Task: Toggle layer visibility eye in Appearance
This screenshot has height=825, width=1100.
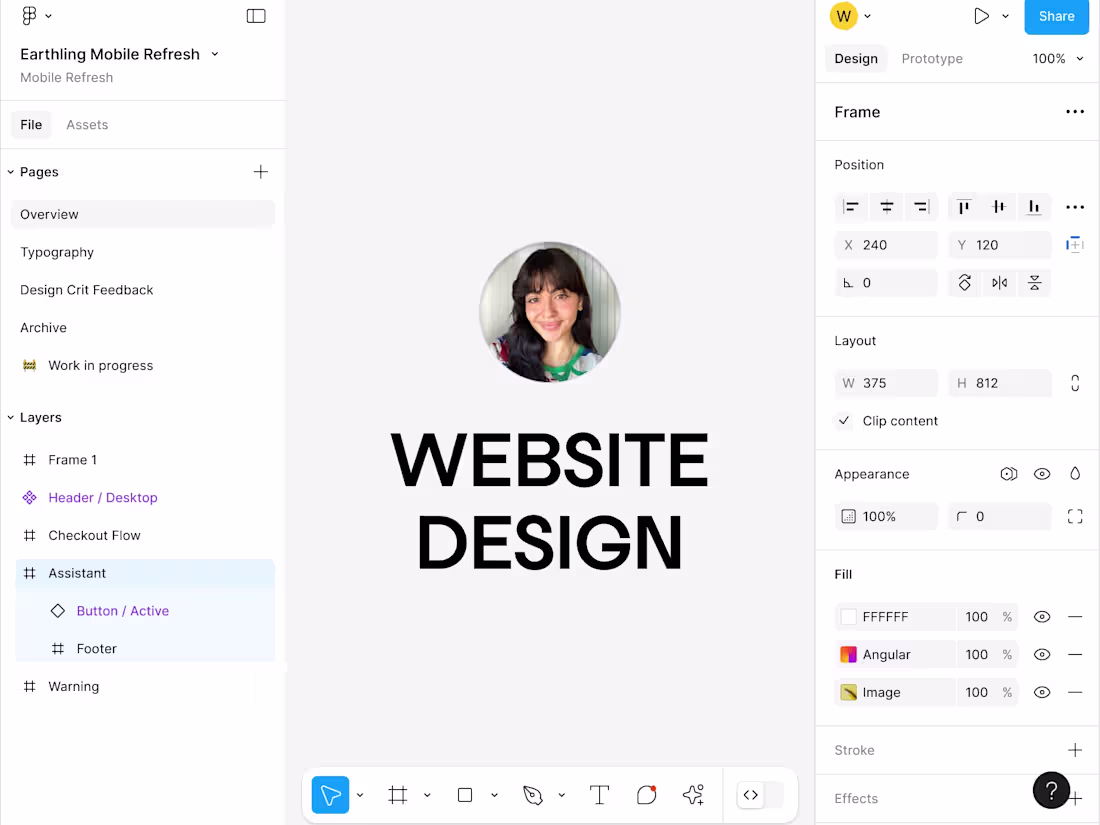Action: coord(1042,474)
